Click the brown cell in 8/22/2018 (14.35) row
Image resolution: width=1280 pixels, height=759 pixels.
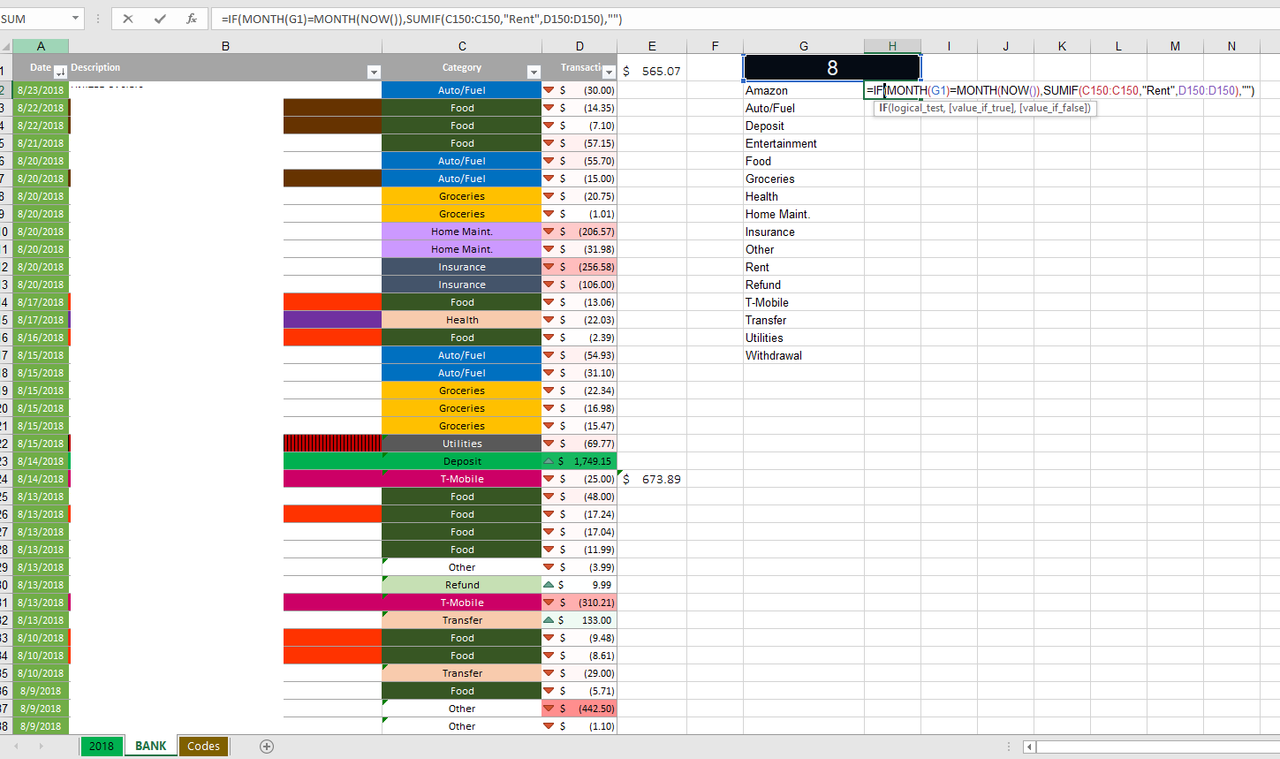point(333,108)
